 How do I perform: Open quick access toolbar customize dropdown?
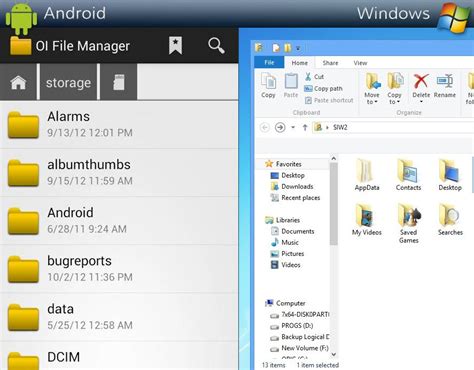point(298,48)
